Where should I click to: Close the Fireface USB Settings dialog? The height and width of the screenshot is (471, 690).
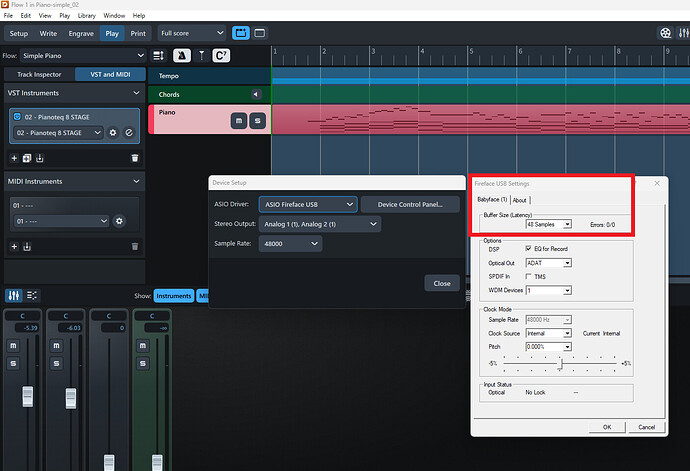point(657,183)
